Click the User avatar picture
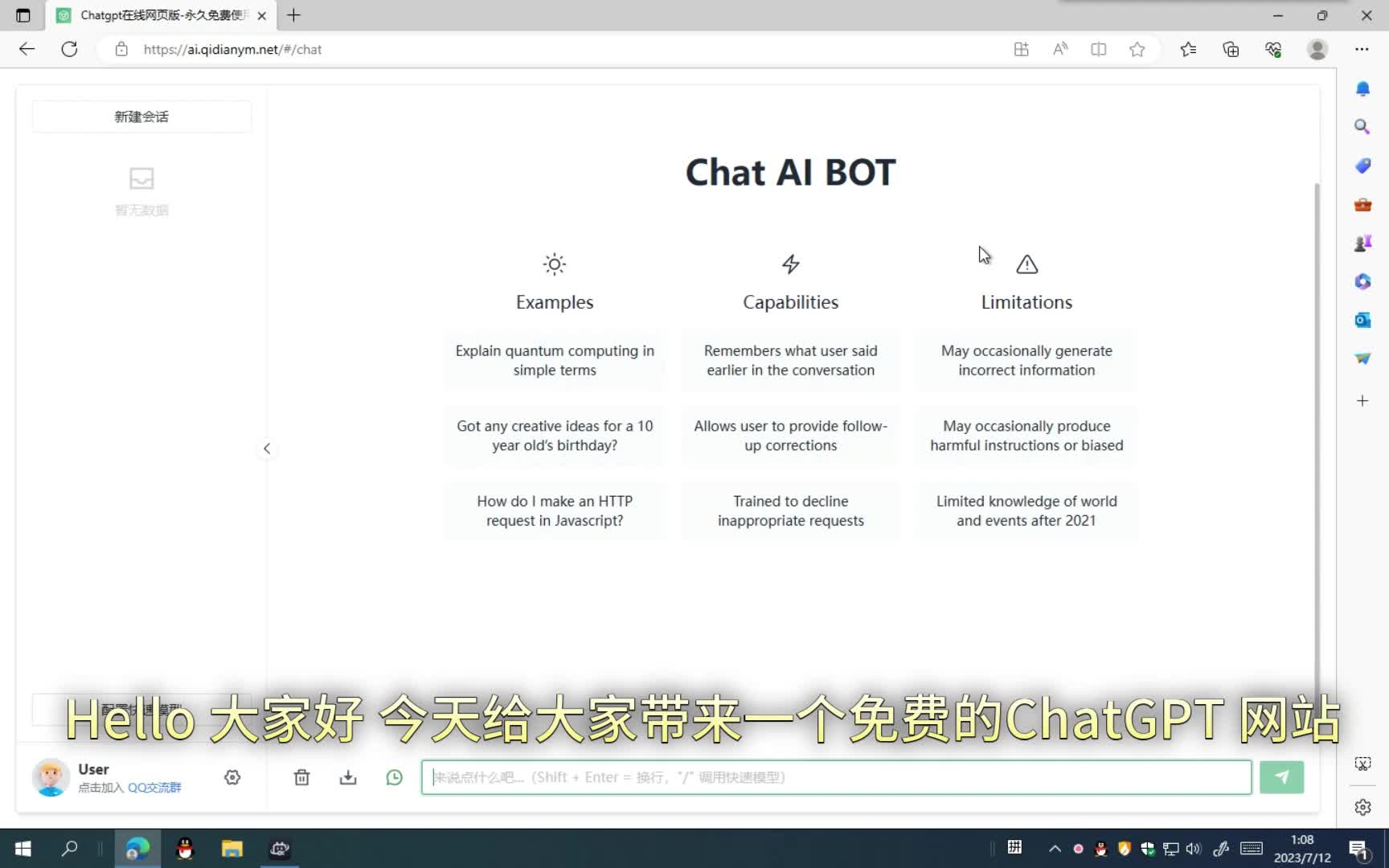Screen dimensions: 1389x868 [51, 777]
